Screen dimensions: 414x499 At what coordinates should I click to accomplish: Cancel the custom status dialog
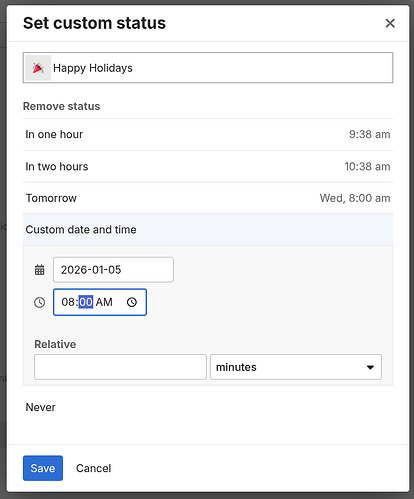(x=93, y=468)
